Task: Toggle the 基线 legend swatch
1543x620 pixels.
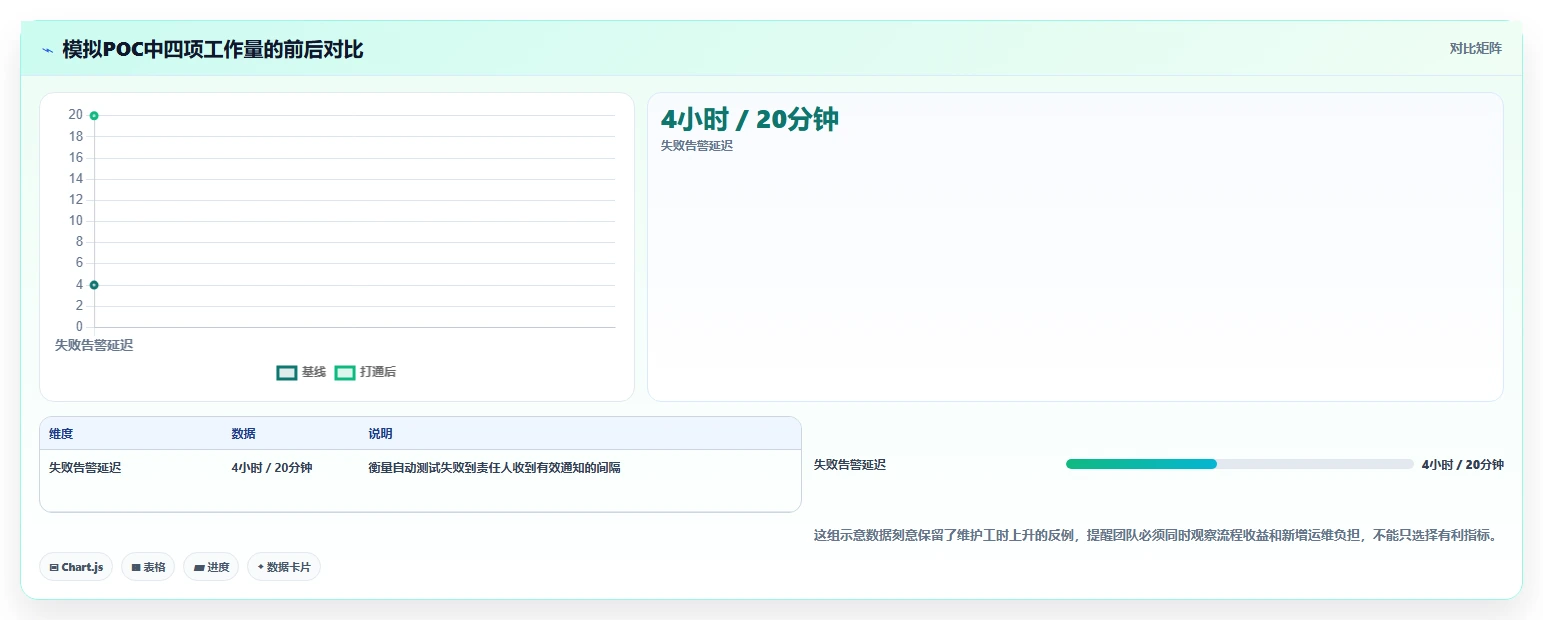Action: pyautogui.click(x=287, y=372)
